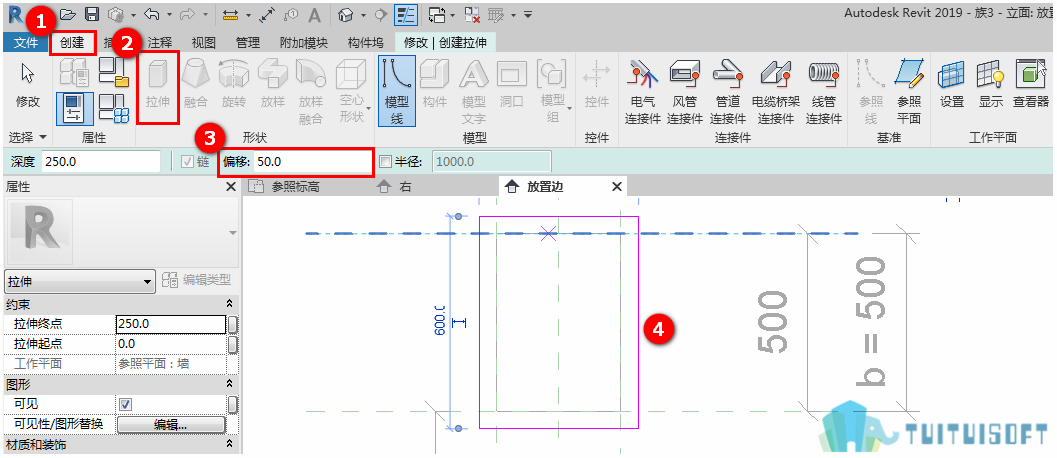This screenshot has width=1057, height=458.
Task: Click the 编辑... visibility override button
Action: 171,425
